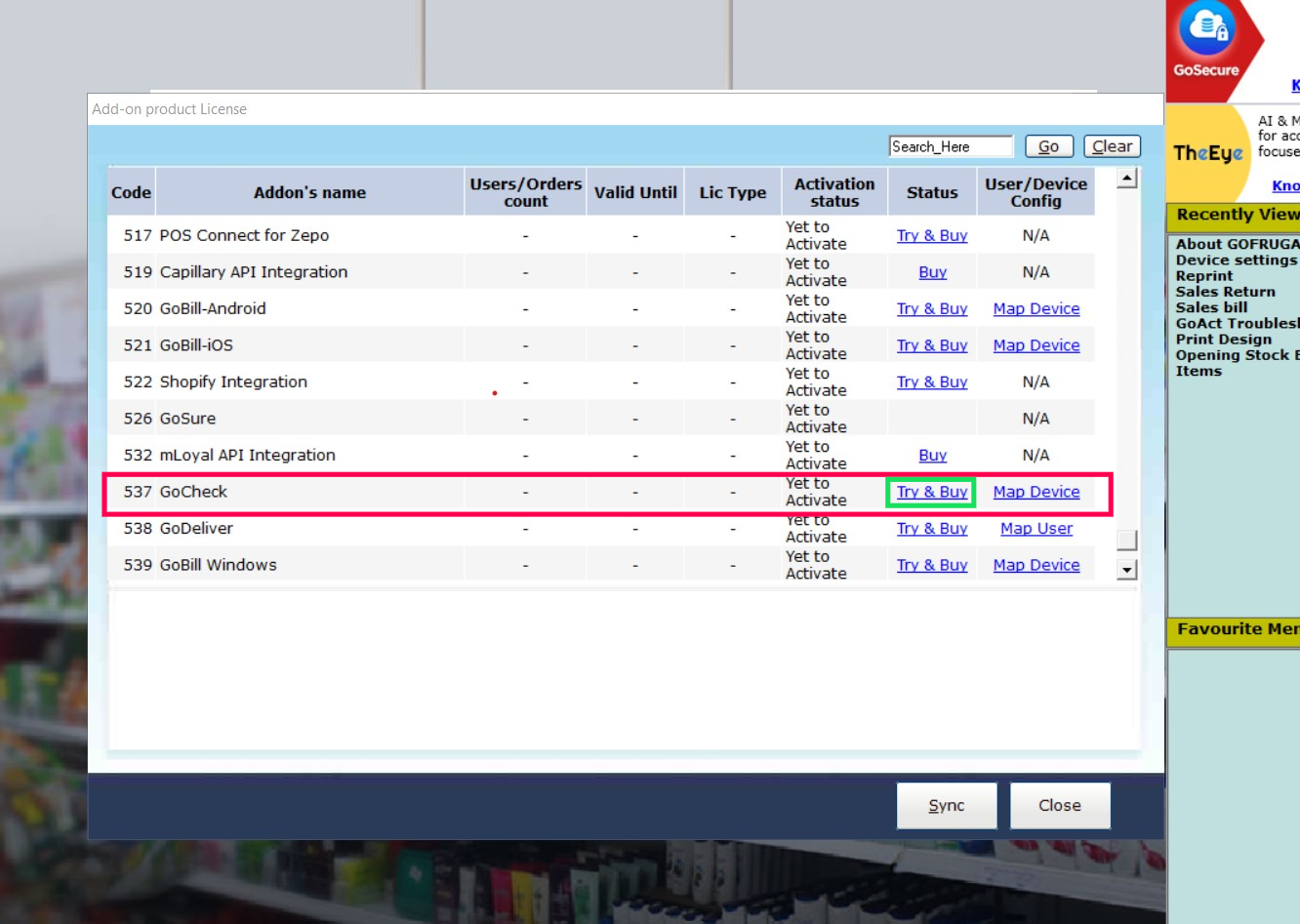The width and height of the screenshot is (1300, 924).
Task: Click Try & Buy for GoCheck
Action: point(931,493)
